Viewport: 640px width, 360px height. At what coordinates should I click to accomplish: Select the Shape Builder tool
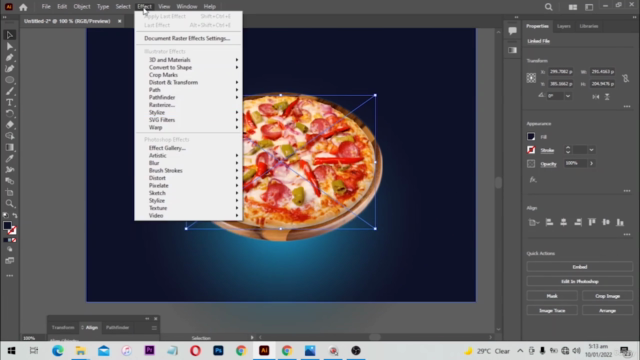[9, 136]
